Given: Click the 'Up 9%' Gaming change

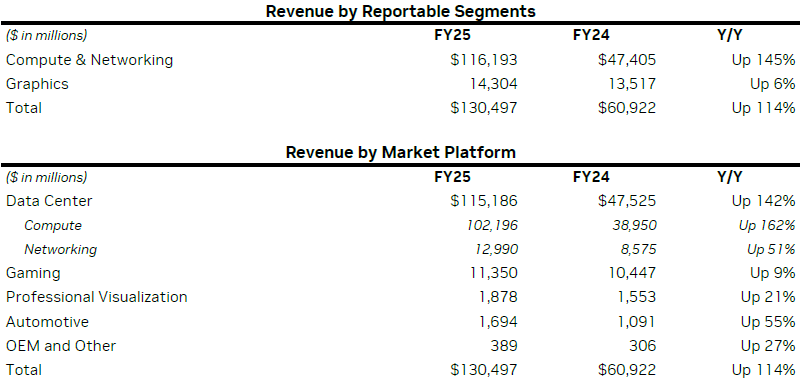Looking at the screenshot, I should [x=772, y=273].
